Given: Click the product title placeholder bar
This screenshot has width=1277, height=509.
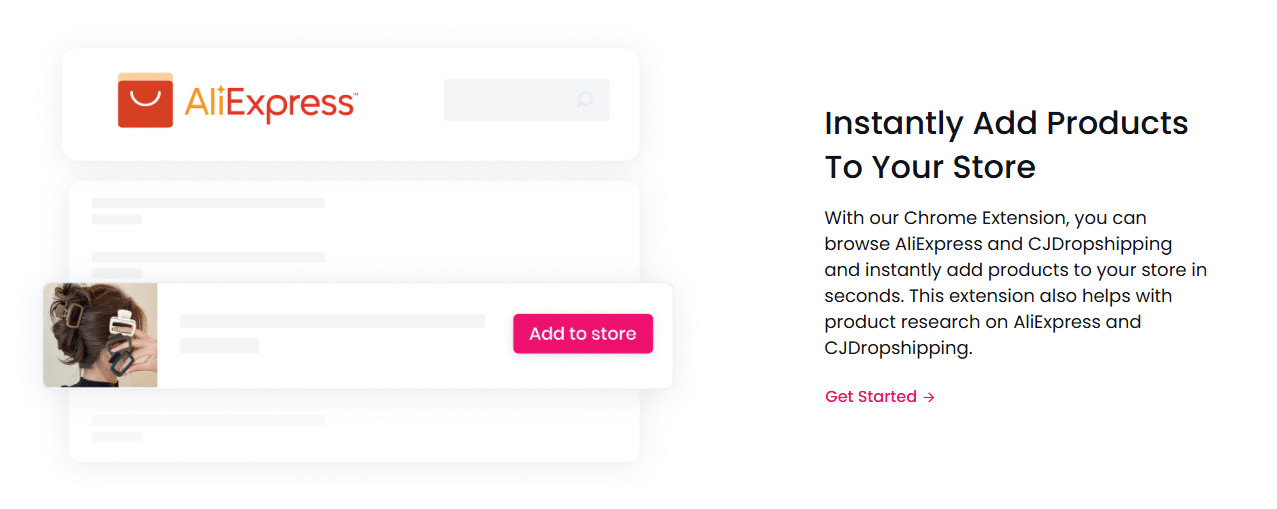Looking at the screenshot, I should pos(332,321).
